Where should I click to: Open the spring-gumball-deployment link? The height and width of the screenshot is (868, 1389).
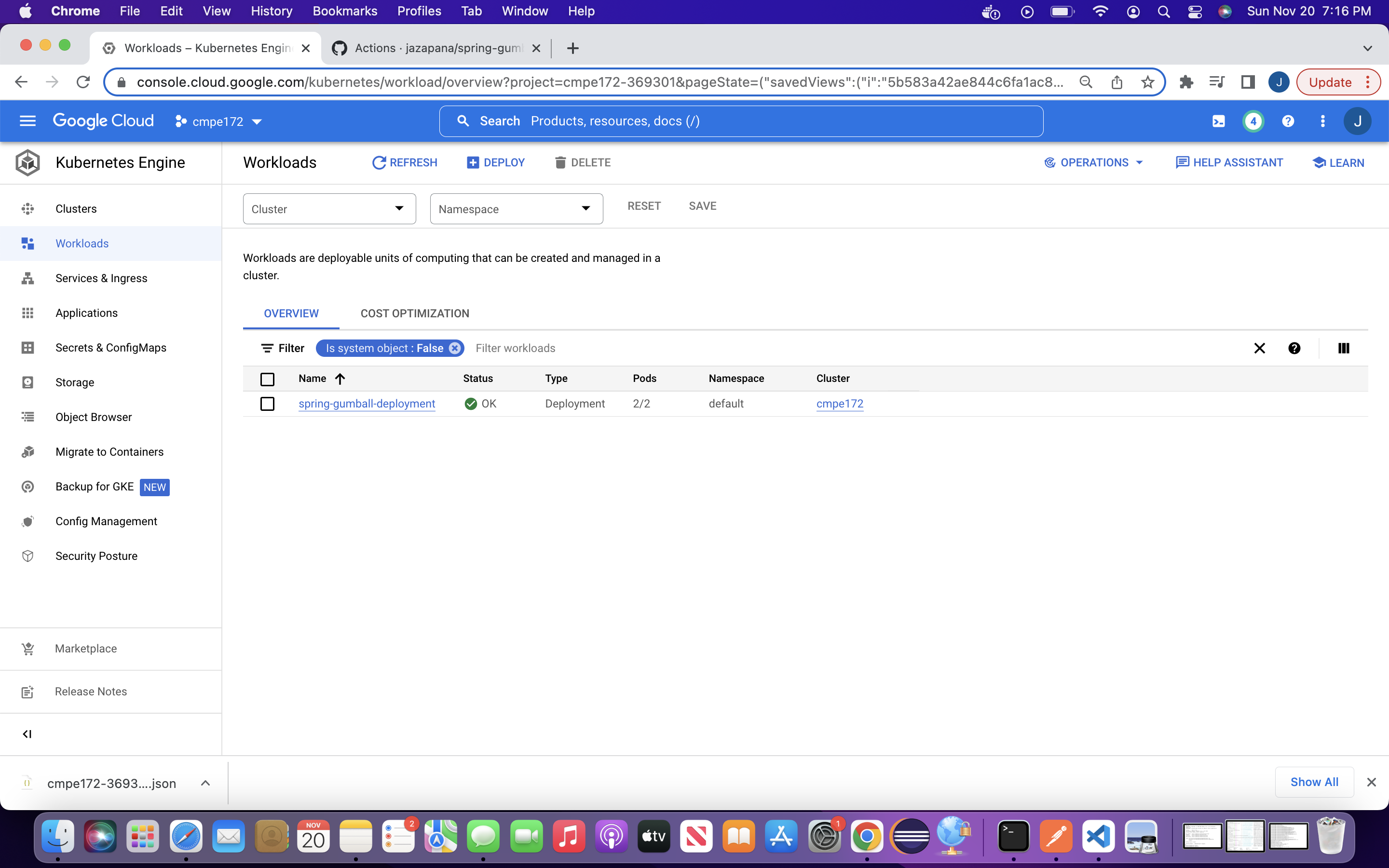[x=367, y=404]
